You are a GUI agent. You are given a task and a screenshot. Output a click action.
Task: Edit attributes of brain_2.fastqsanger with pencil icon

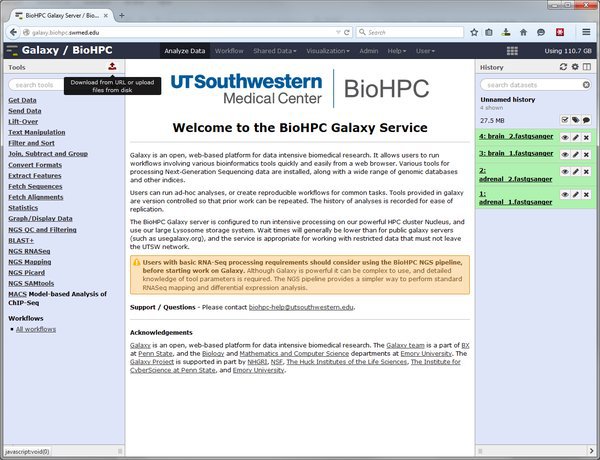click(x=576, y=137)
